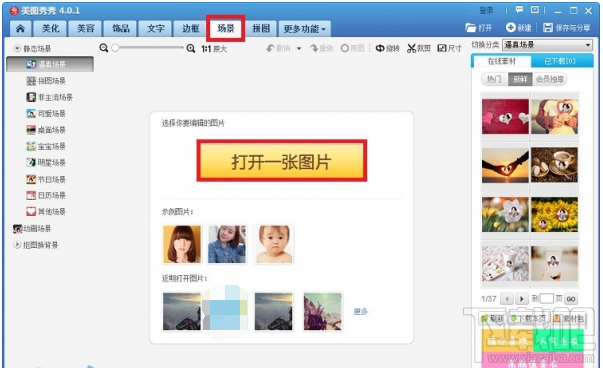Click the 旋转 rotate tool
Screen dimensions: 603x368
pyautogui.click(x=387, y=48)
